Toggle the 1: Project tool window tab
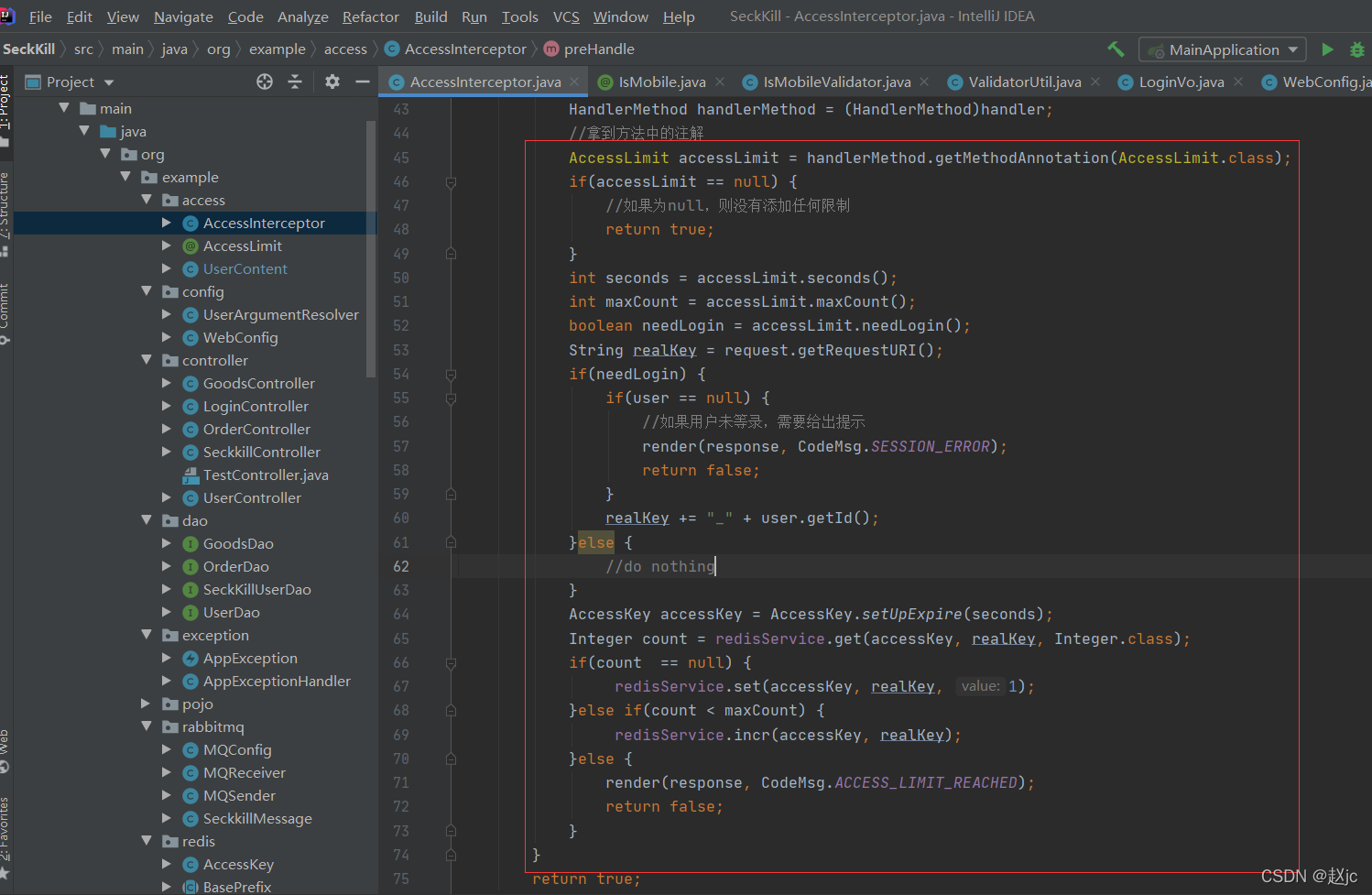 5,110
